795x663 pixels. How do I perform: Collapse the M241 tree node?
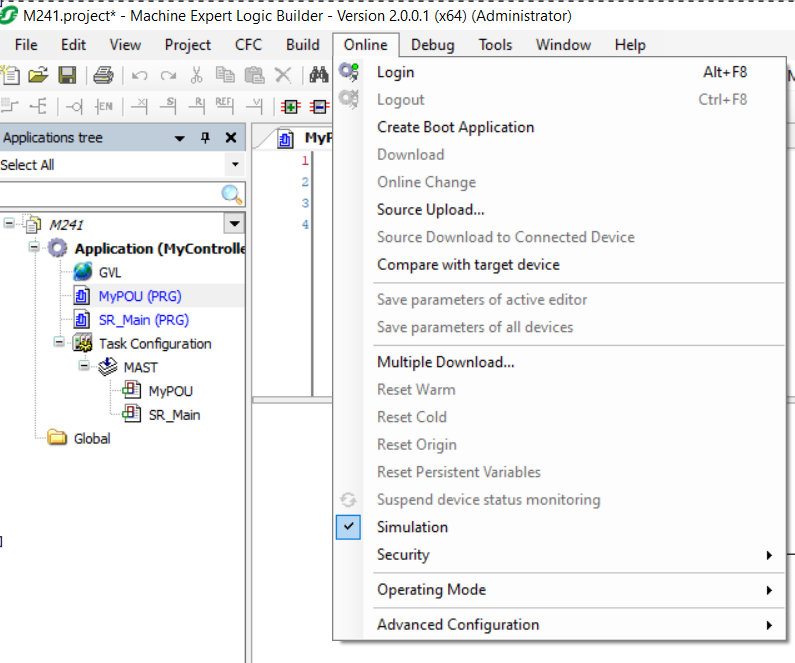tap(9, 223)
